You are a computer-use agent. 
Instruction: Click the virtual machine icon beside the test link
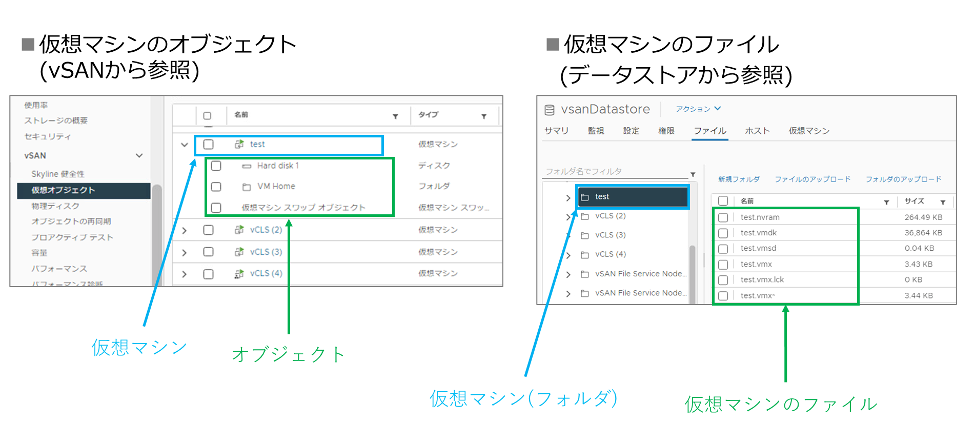click(x=239, y=144)
